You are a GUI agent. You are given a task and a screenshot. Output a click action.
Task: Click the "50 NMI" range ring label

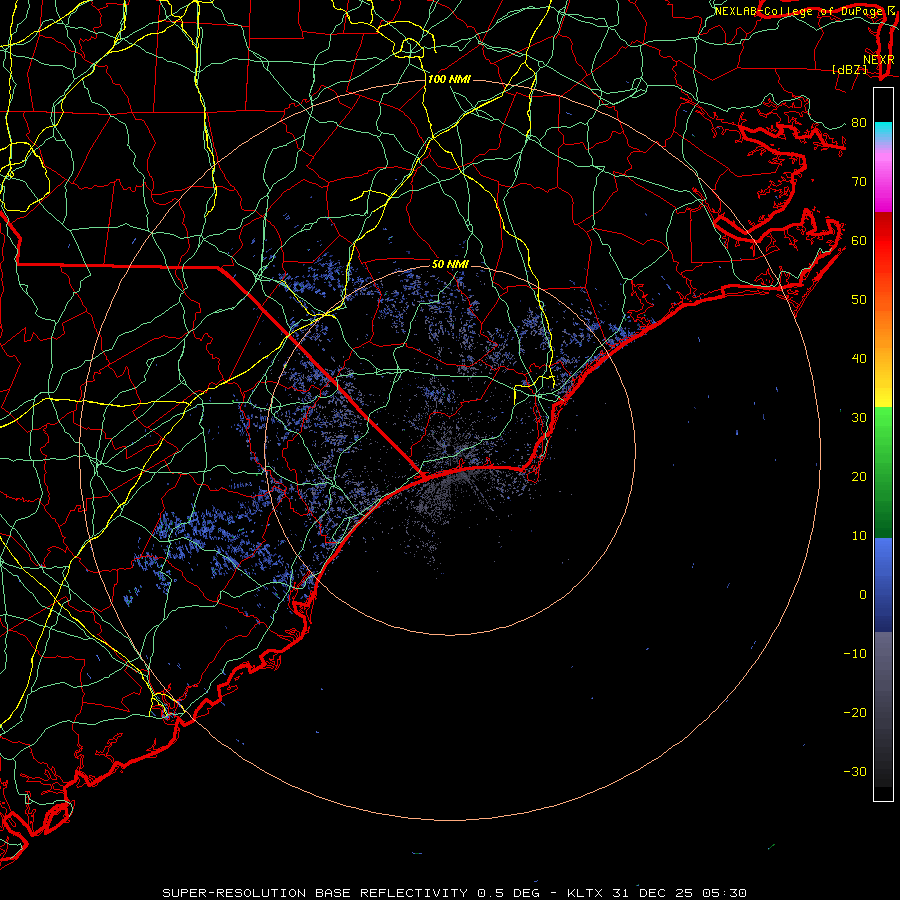click(450, 264)
